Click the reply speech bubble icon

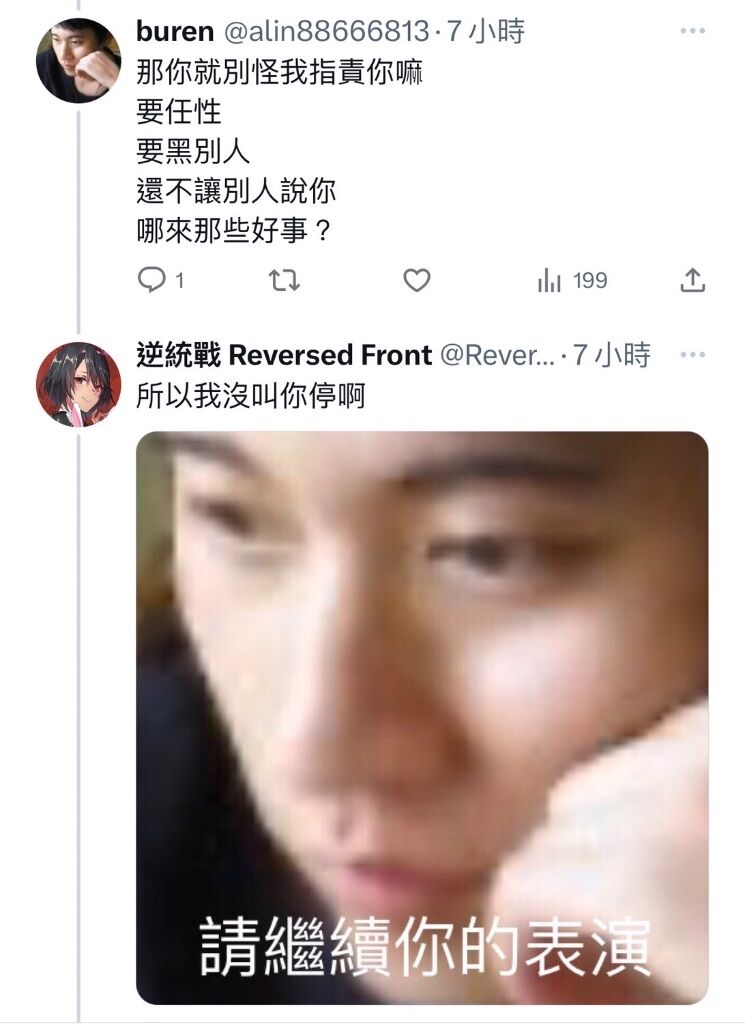[151, 280]
